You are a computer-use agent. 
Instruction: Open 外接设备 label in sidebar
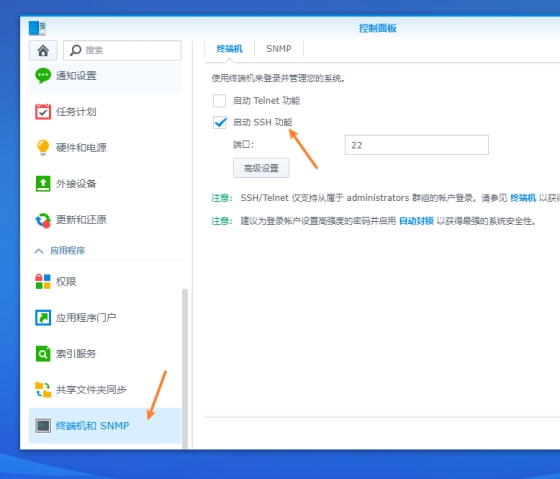[x=76, y=184]
